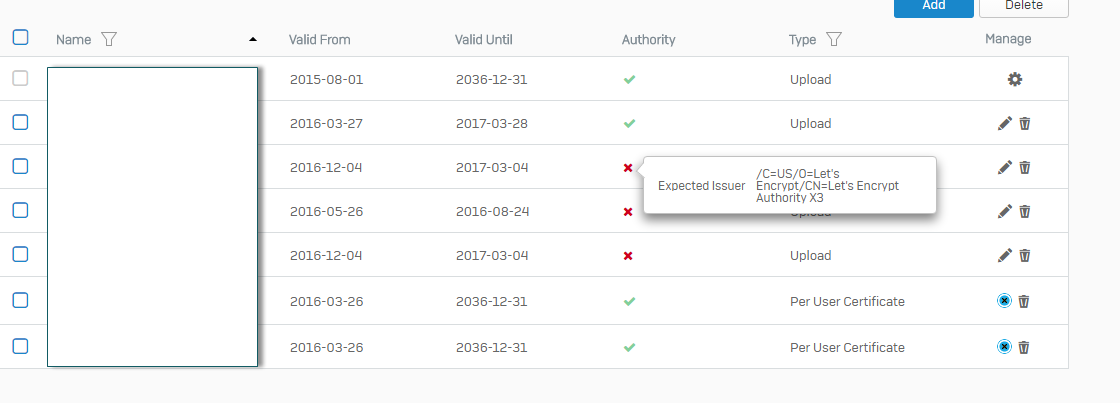The height and width of the screenshot is (403, 1120).
Task: Click the trash icon for the 2016-03-27 certificate
Action: click(1024, 123)
